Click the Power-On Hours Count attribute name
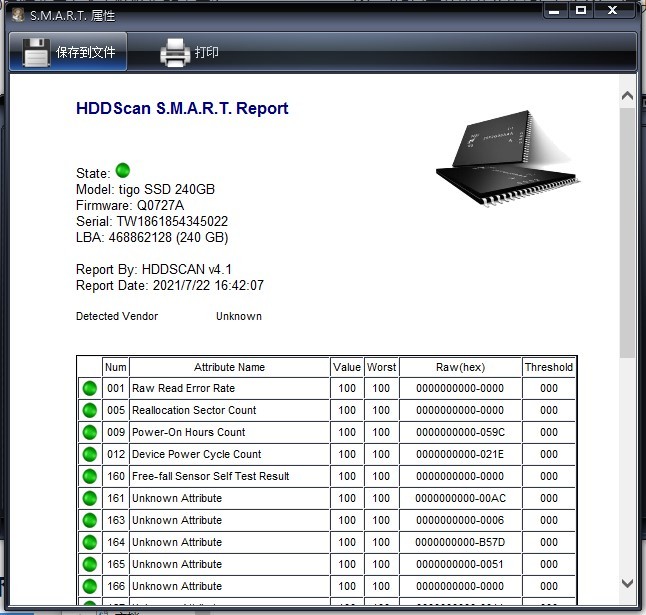The width and height of the screenshot is (646, 615). pos(189,432)
